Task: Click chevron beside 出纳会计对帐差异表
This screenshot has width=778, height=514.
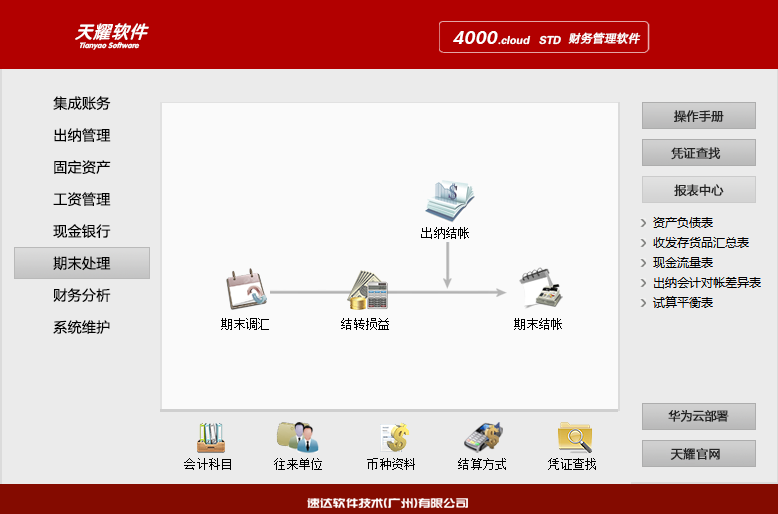Action: [x=644, y=283]
